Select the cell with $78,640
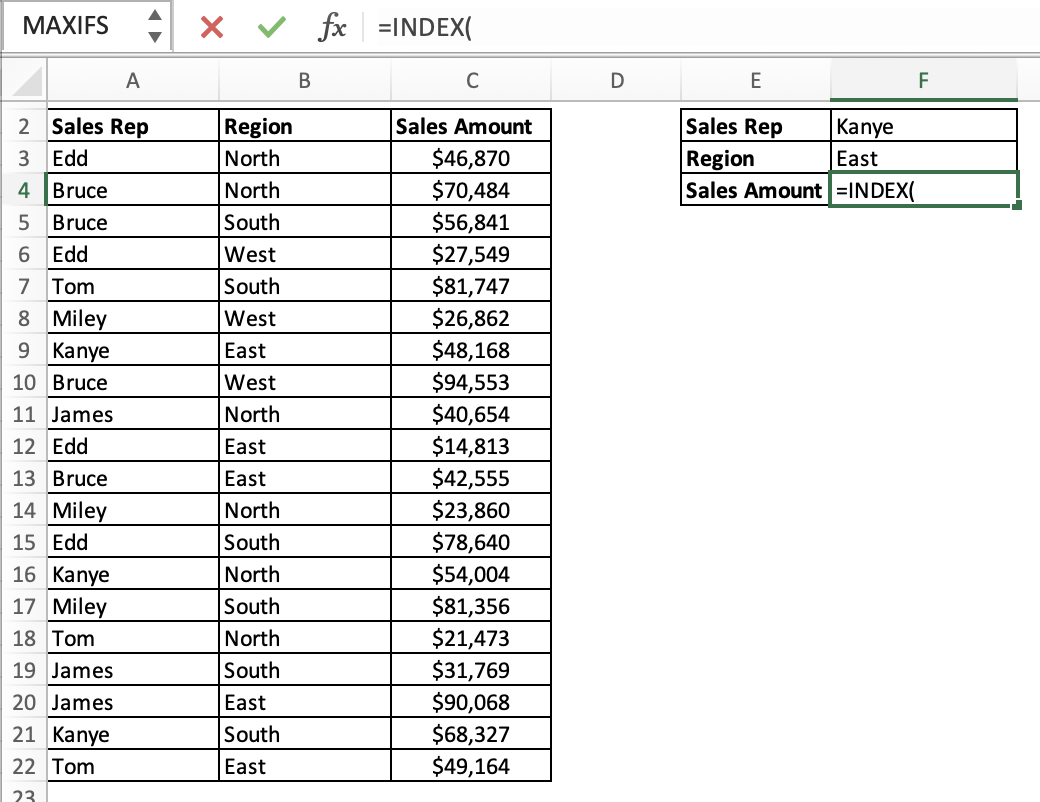 [x=471, y=543]
